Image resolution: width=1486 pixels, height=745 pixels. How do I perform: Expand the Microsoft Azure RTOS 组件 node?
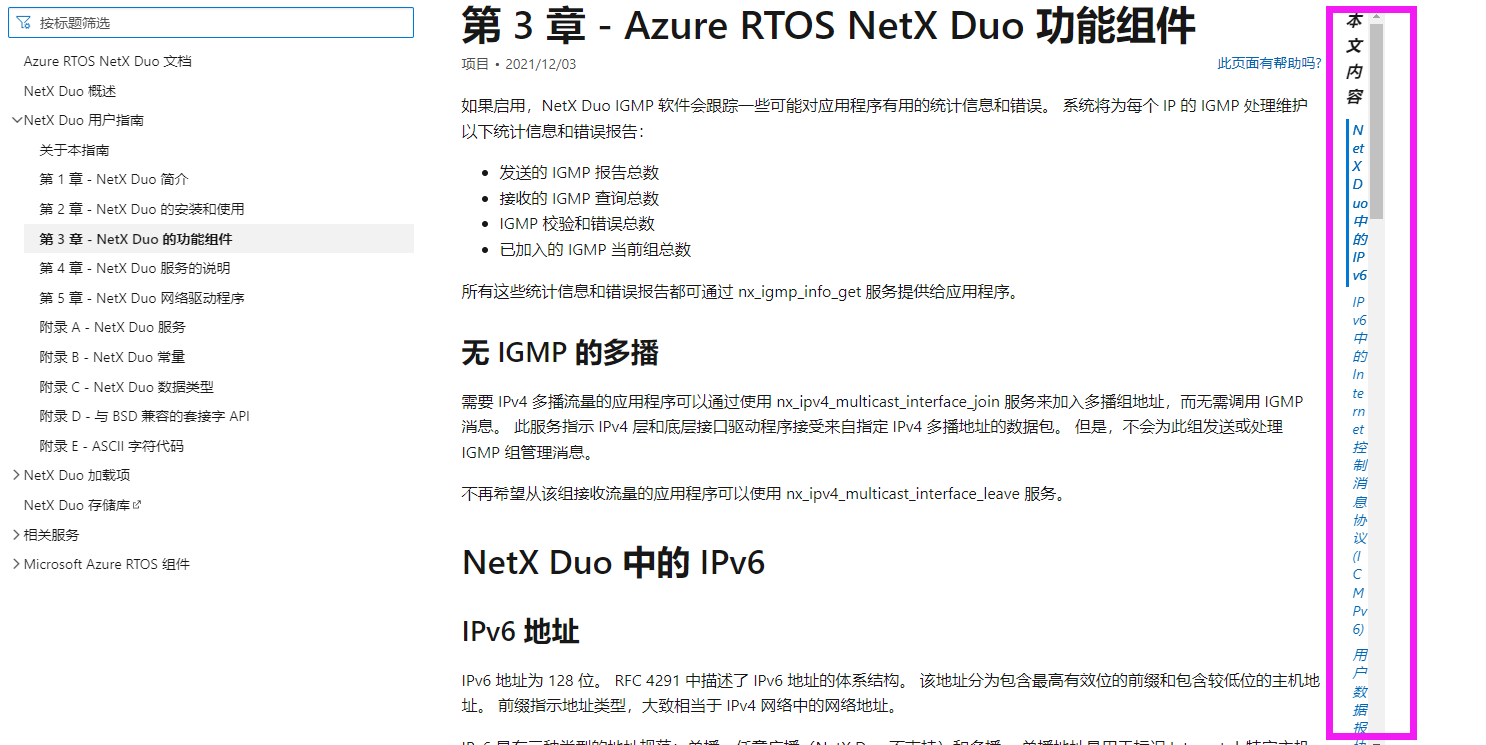pos(16,564)
